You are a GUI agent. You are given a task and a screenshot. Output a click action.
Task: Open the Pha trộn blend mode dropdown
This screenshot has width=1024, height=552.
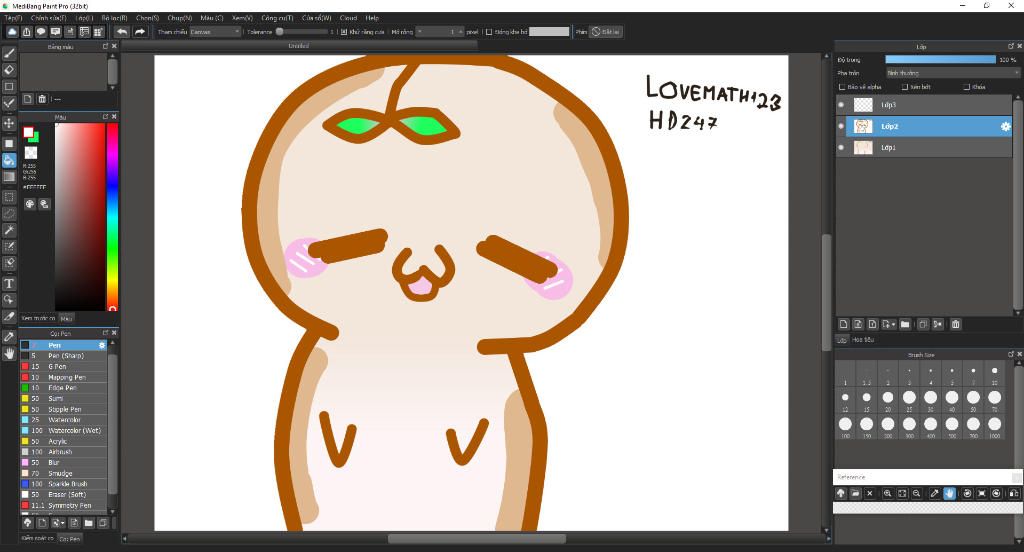pos(952,73)
